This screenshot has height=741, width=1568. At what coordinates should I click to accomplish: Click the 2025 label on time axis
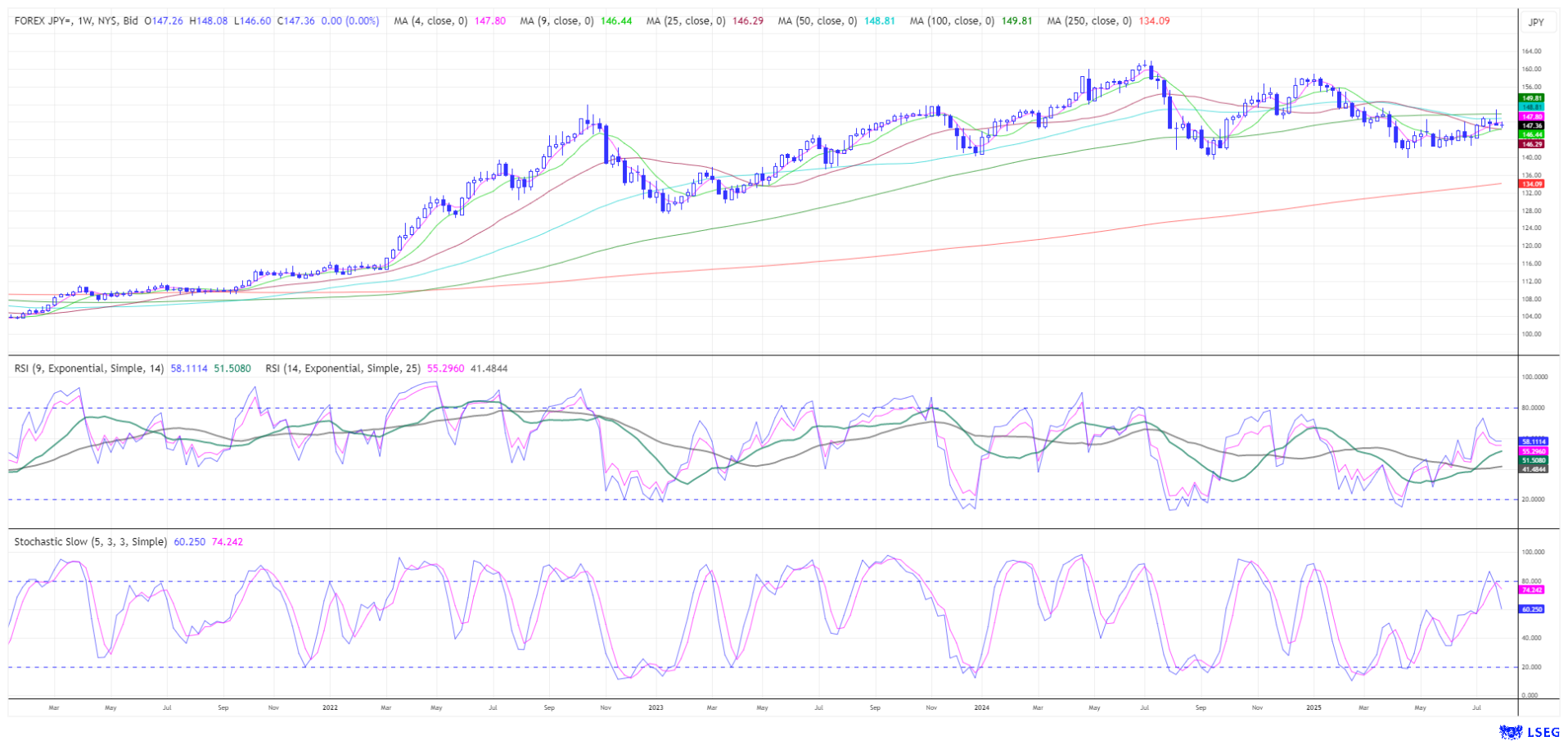tap(1313, 707)
